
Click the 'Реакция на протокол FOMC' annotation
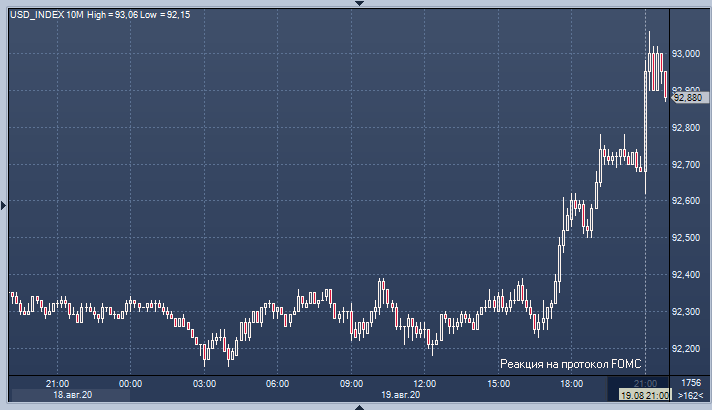click(570, 364)
